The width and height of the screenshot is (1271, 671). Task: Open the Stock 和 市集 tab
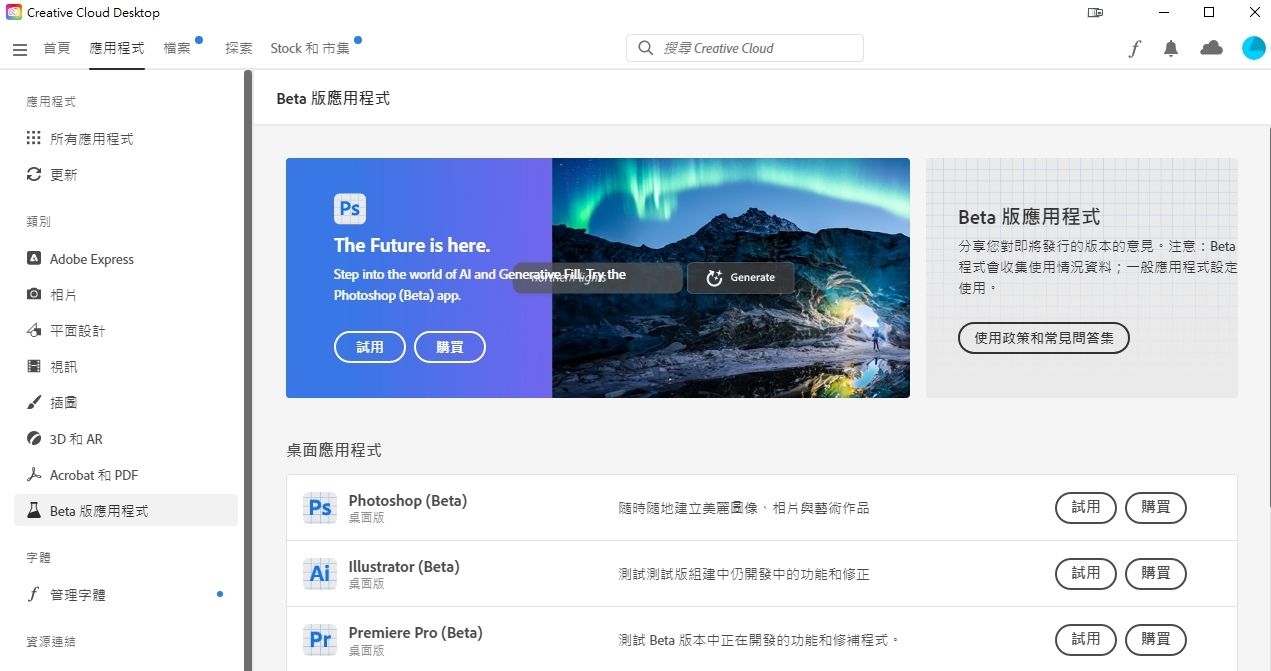[x=310, y=48]
